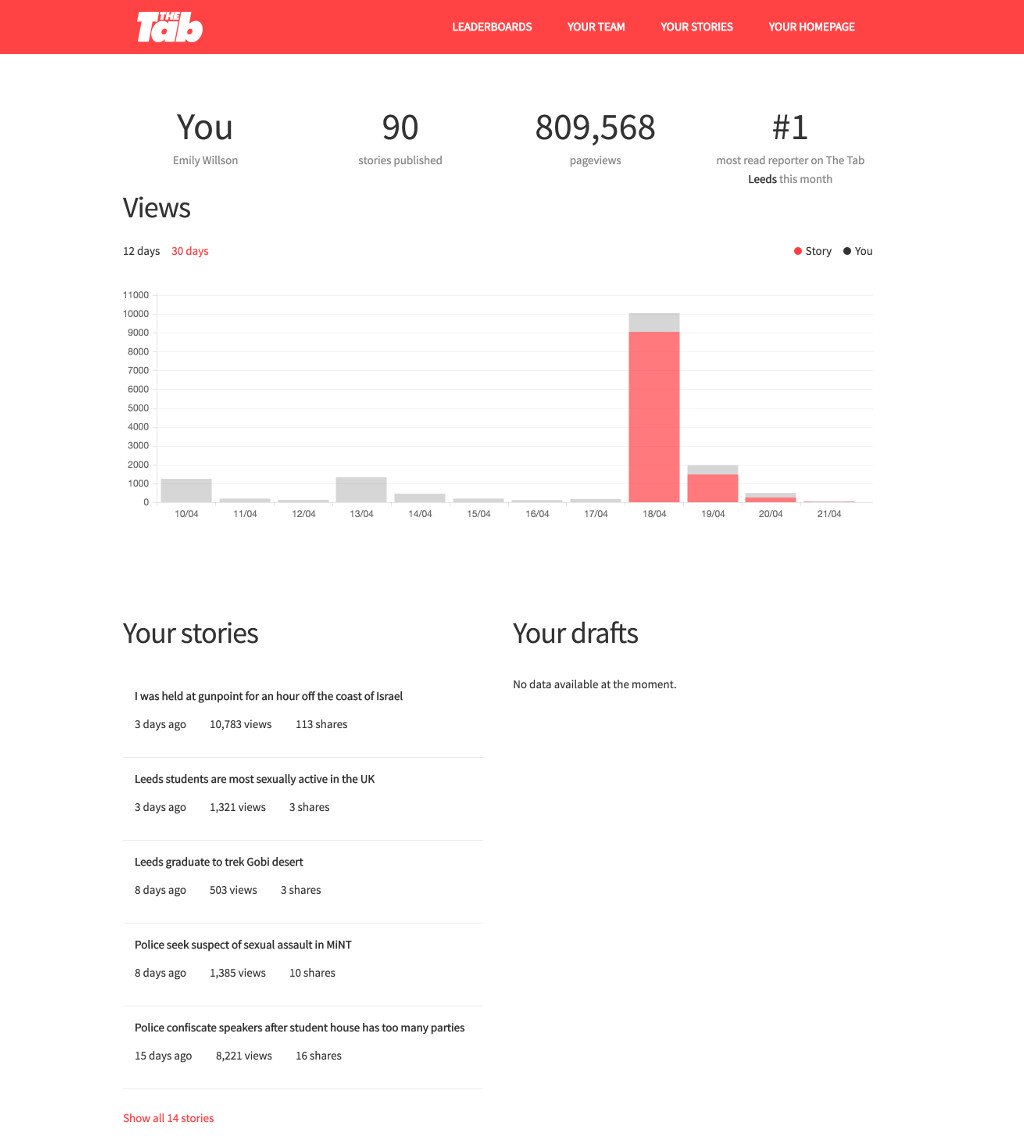Switch chart view to 30 days
Image resolution: width=1024 pixels, height=1142 pixels.
(189, 251)
